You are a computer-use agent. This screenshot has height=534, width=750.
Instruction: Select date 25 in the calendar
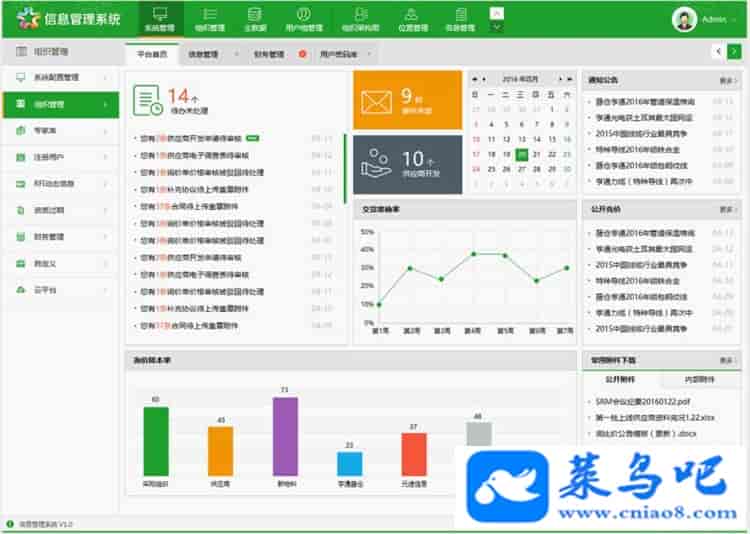[491, 169]
